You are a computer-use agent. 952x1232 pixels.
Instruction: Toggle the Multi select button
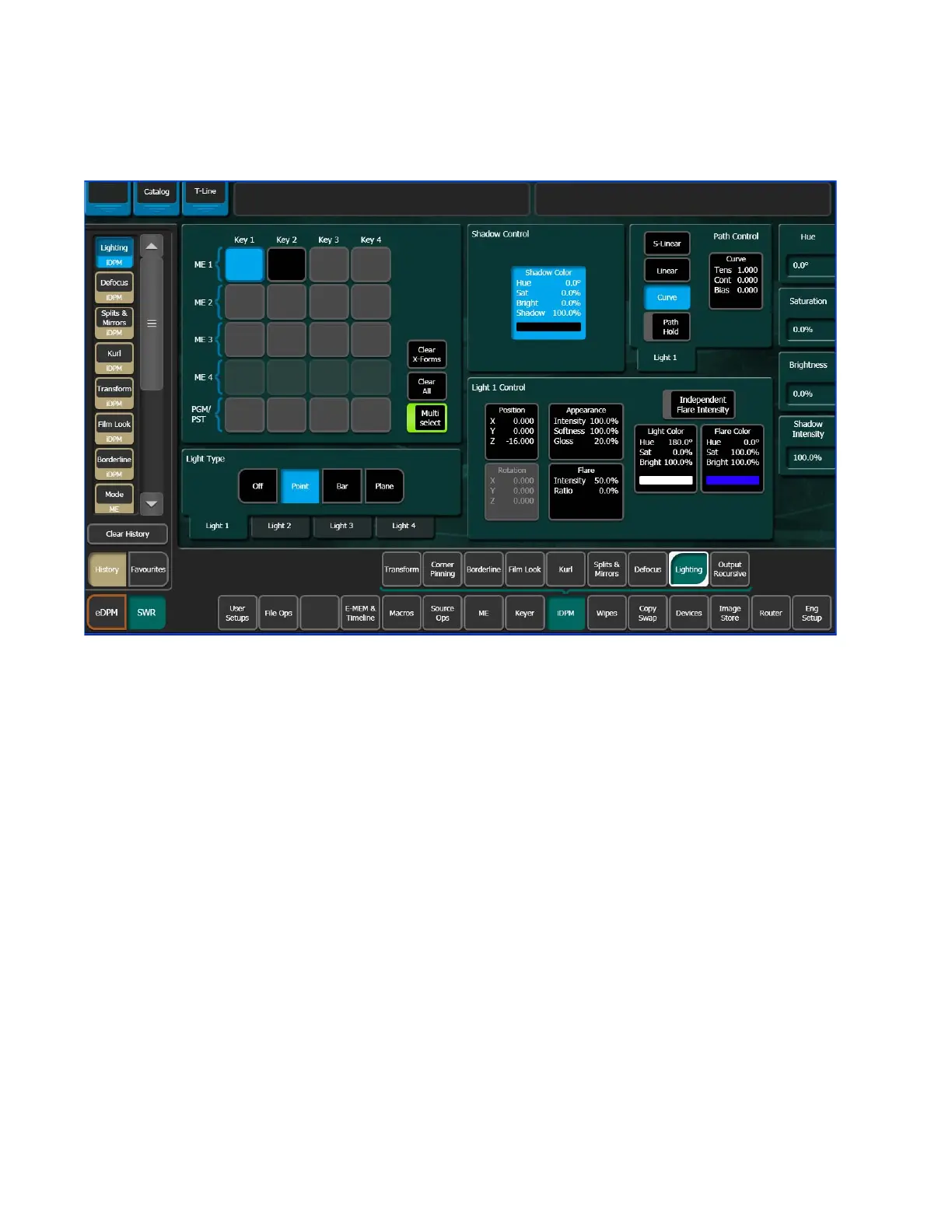427,418
